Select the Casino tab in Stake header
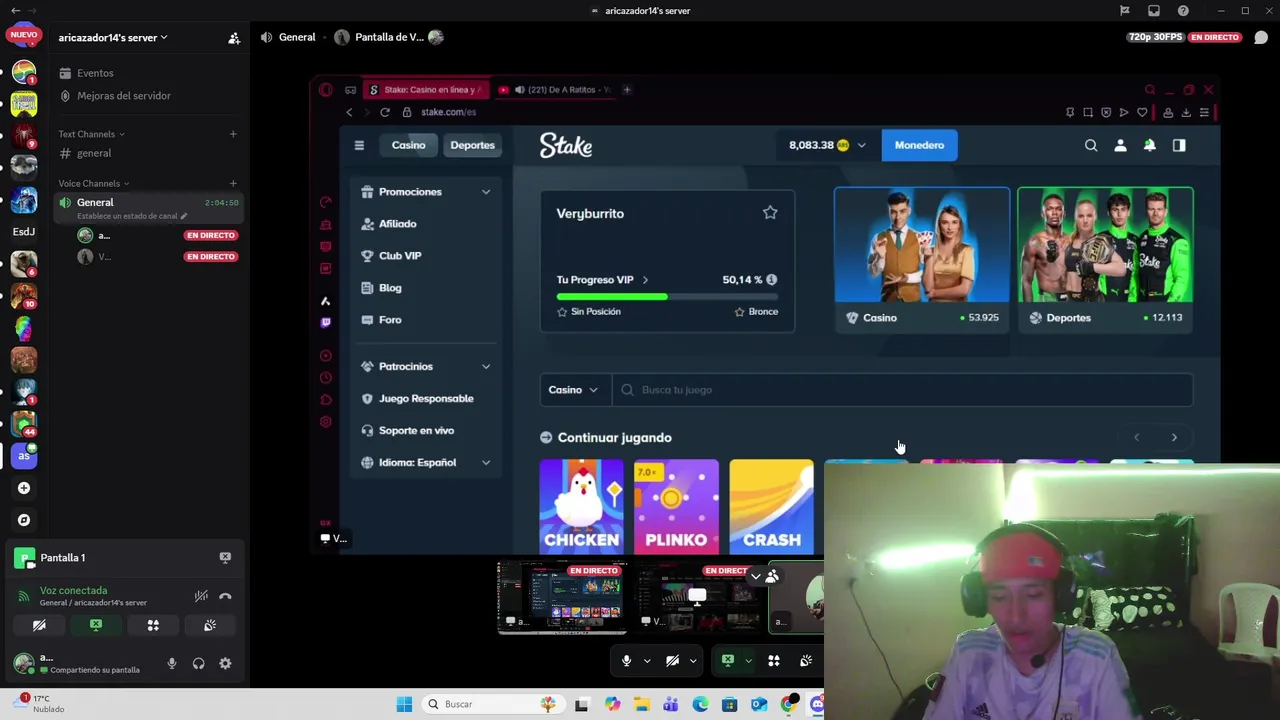The image size is (1280, 720). click(408, 145)
